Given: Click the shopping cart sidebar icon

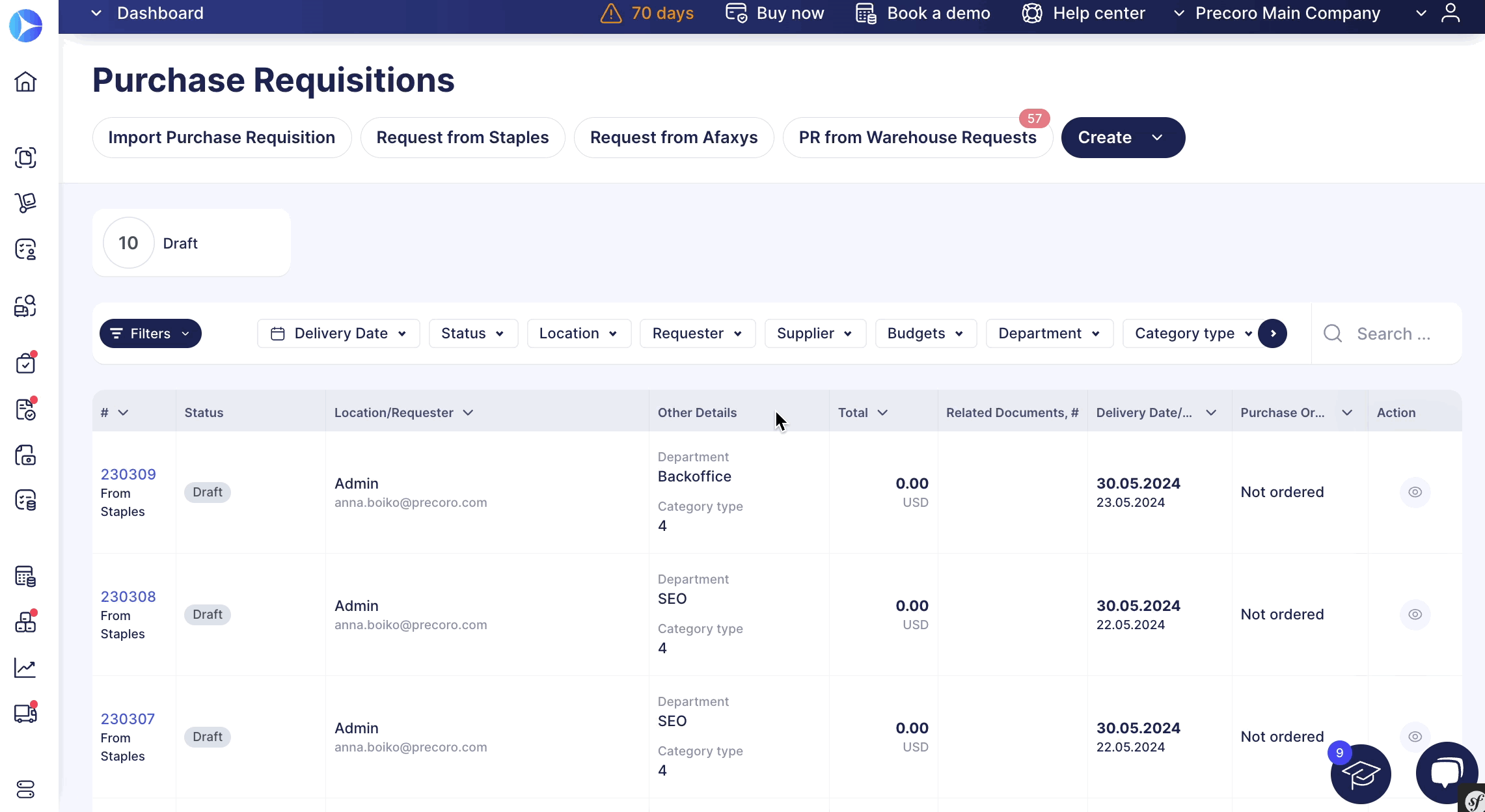Looking at the screenshot, I should (25, 203).
